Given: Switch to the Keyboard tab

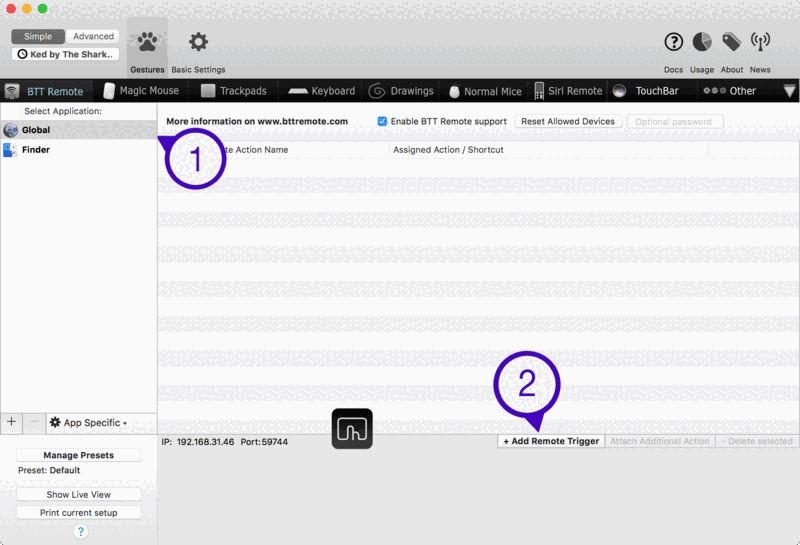Looking at the screenshot, I should [x=321, y=91].
